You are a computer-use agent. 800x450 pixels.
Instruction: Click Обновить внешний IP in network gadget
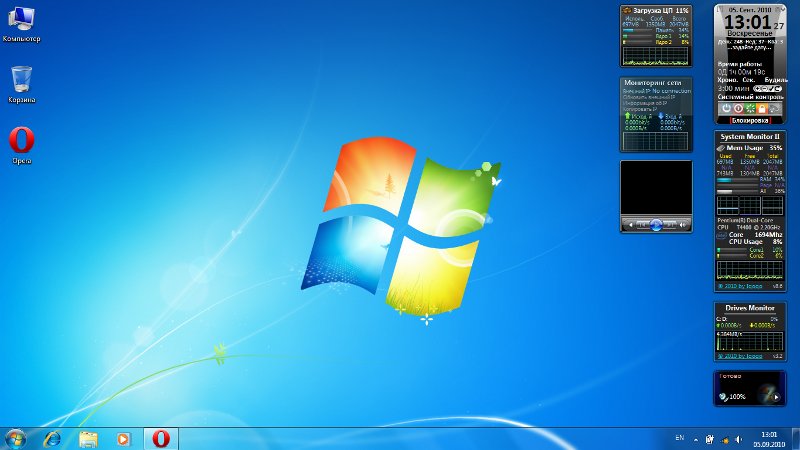coord(648,97)
